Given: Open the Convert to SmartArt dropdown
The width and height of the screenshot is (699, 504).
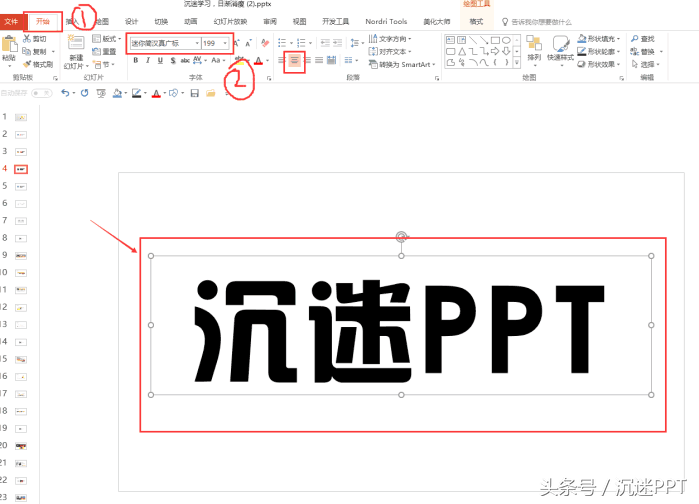Looking at the screenshot, I should [402, 65].
